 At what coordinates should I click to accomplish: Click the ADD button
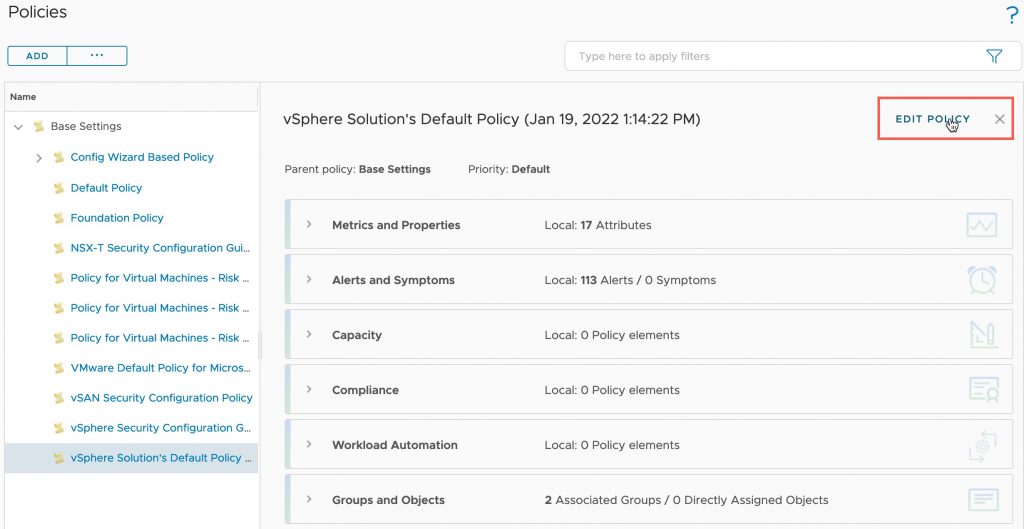(37, 56)
